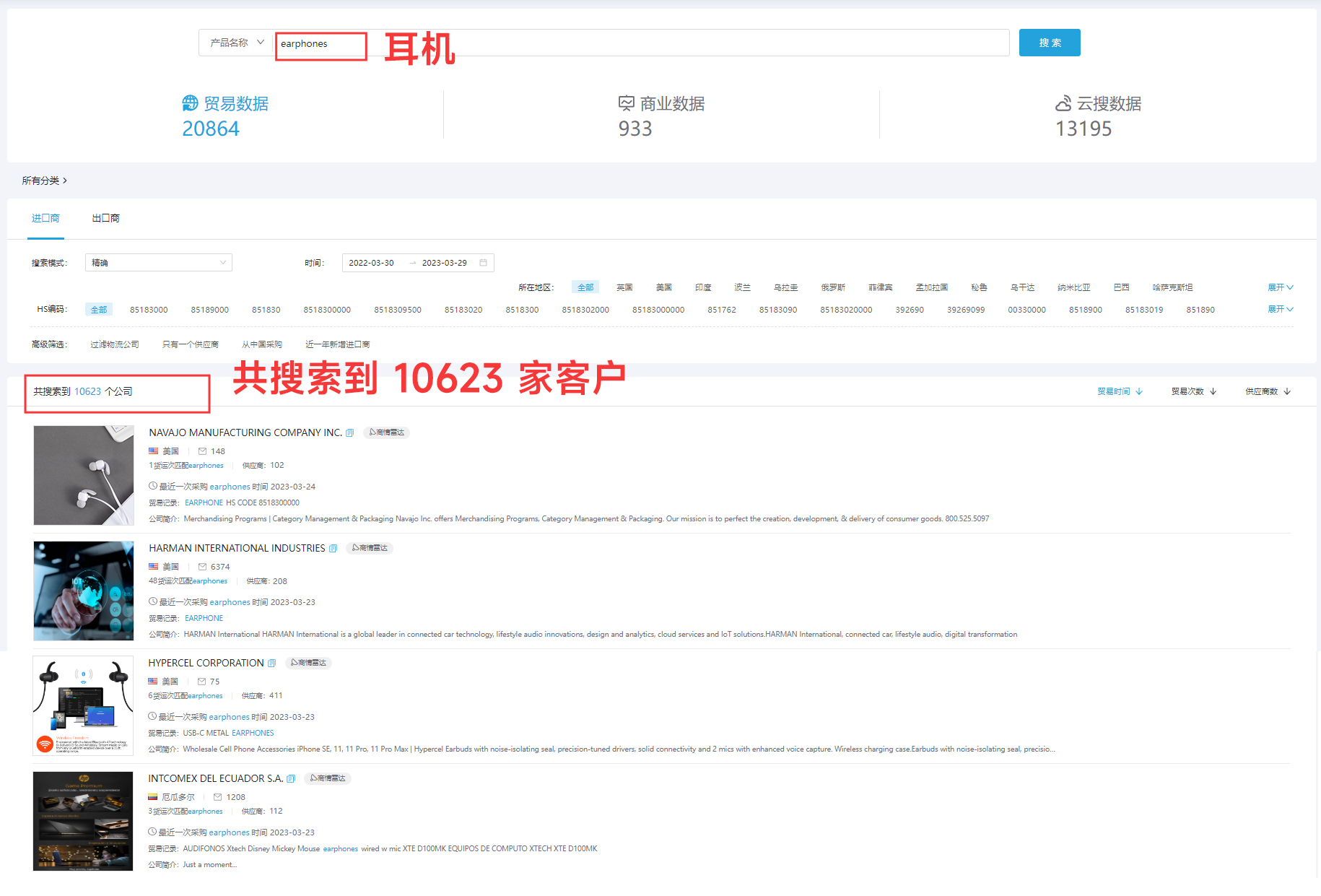The image size is (1321, 896).
Task: Click clock icon in HARMAN last purchase
Action: point(153,601)
